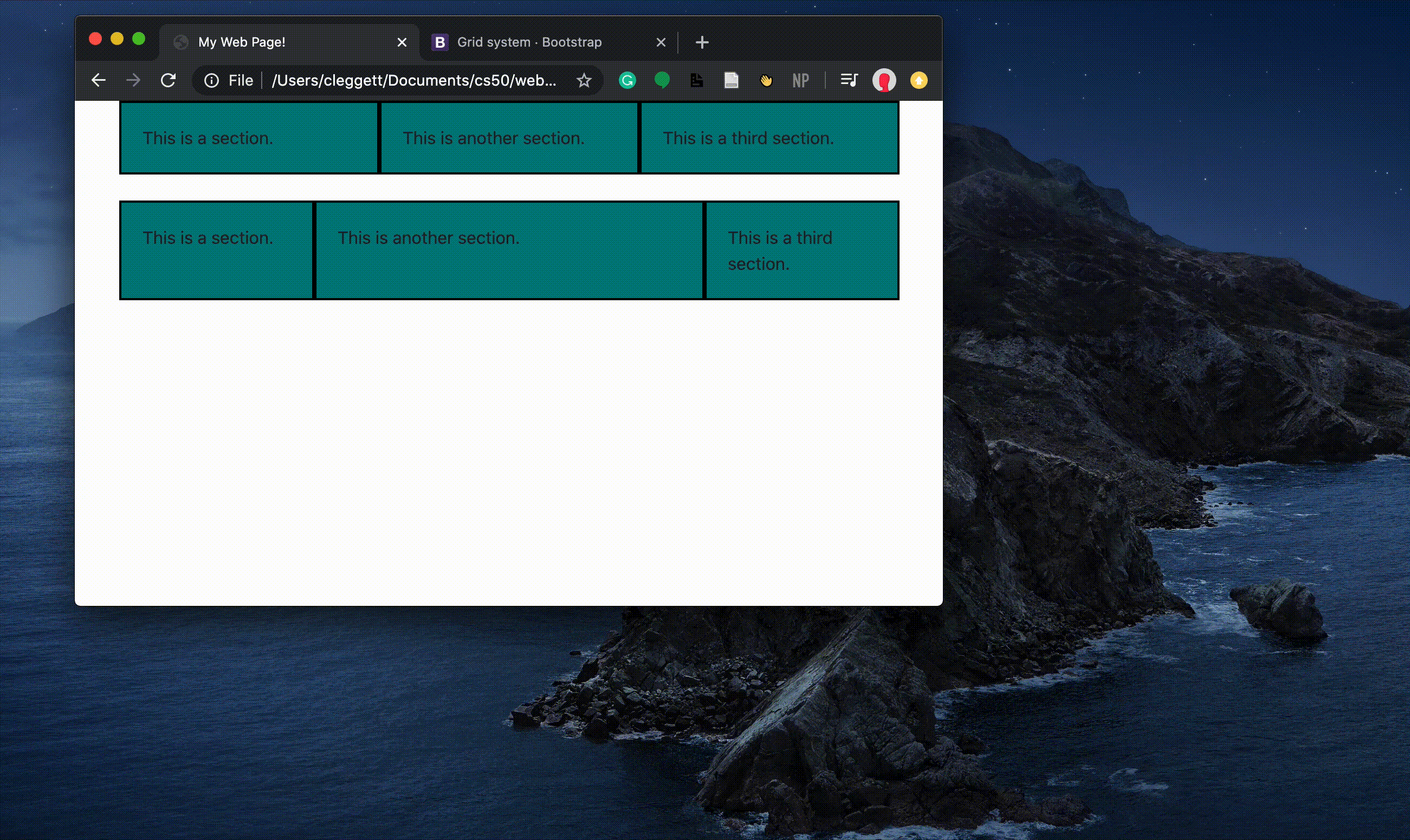Screen dimensions: 1410x840
Task: Open a new tab with plus button
Action: 702,42
